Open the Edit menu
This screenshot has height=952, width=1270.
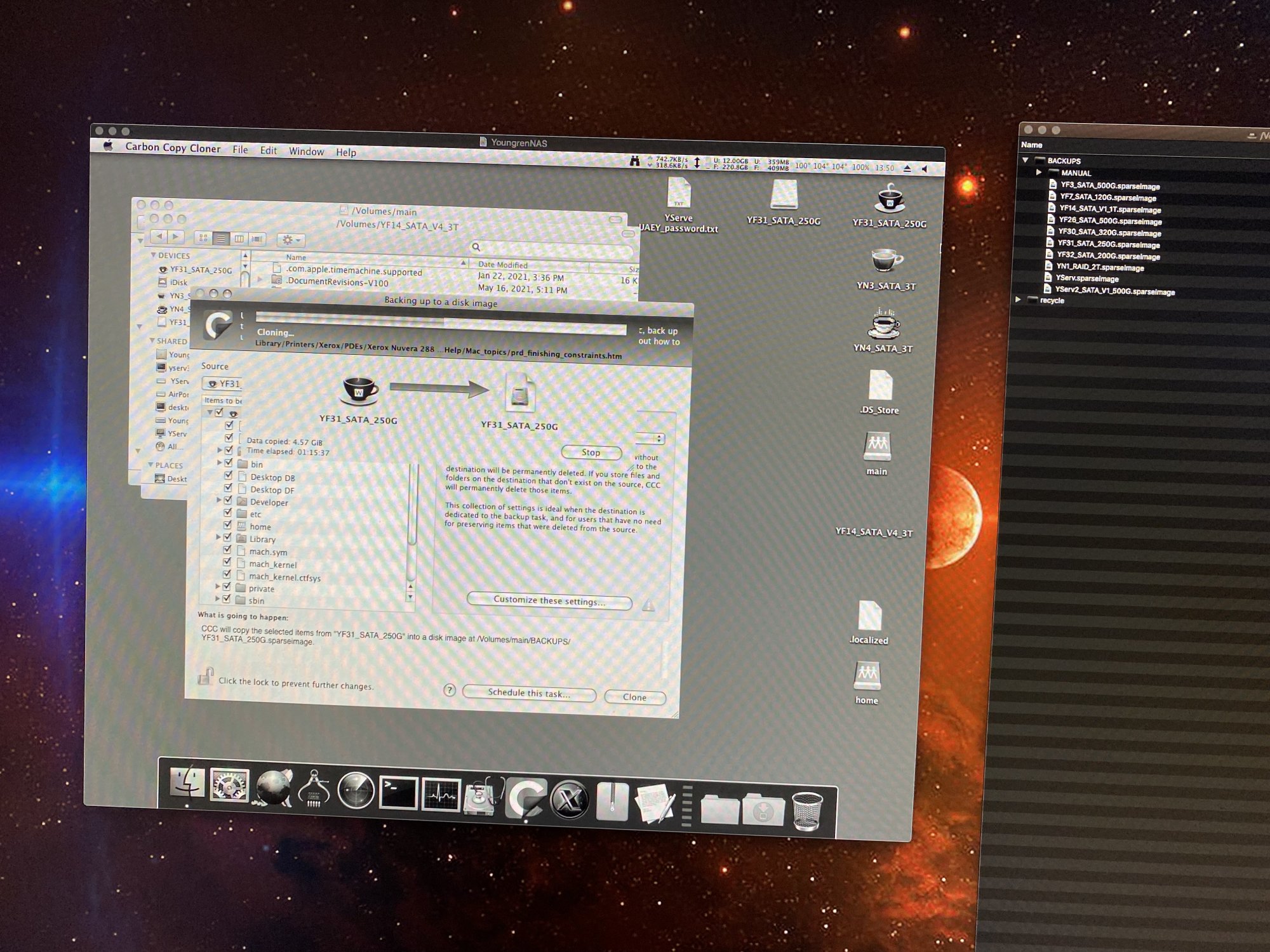coord(268,150)
